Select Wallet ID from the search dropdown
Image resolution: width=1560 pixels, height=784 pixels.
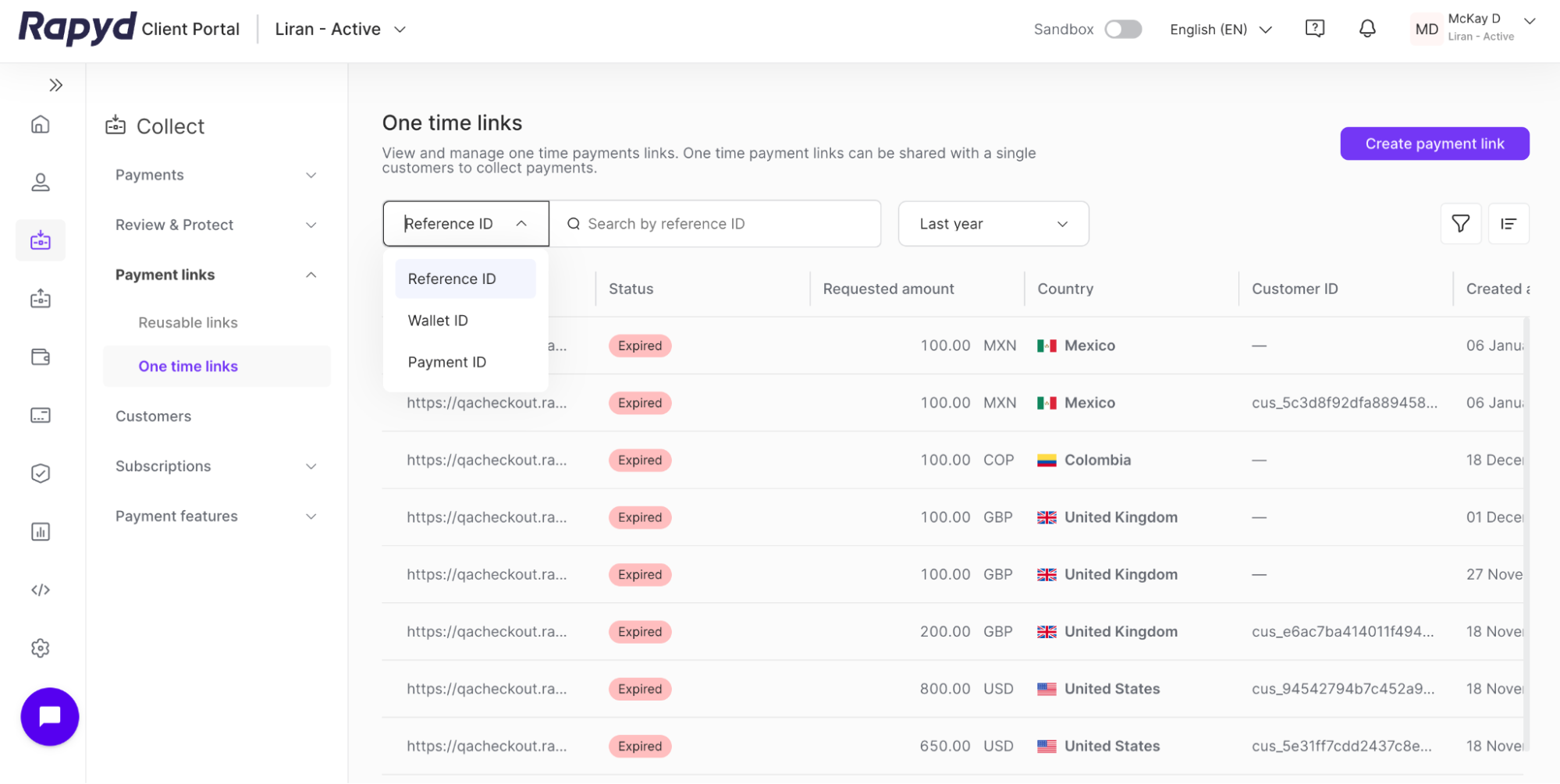(437, 320)
